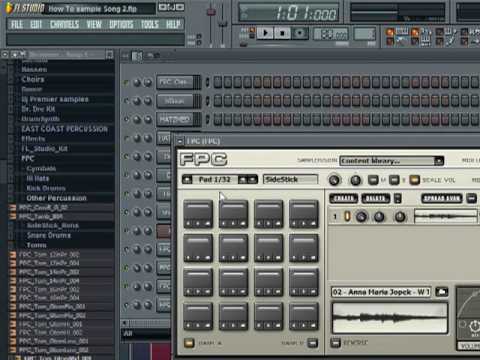The width and height of the screenshot is (480, 360).
Task: Open the sample file browse folder icon
Action: tap(442, 292)
